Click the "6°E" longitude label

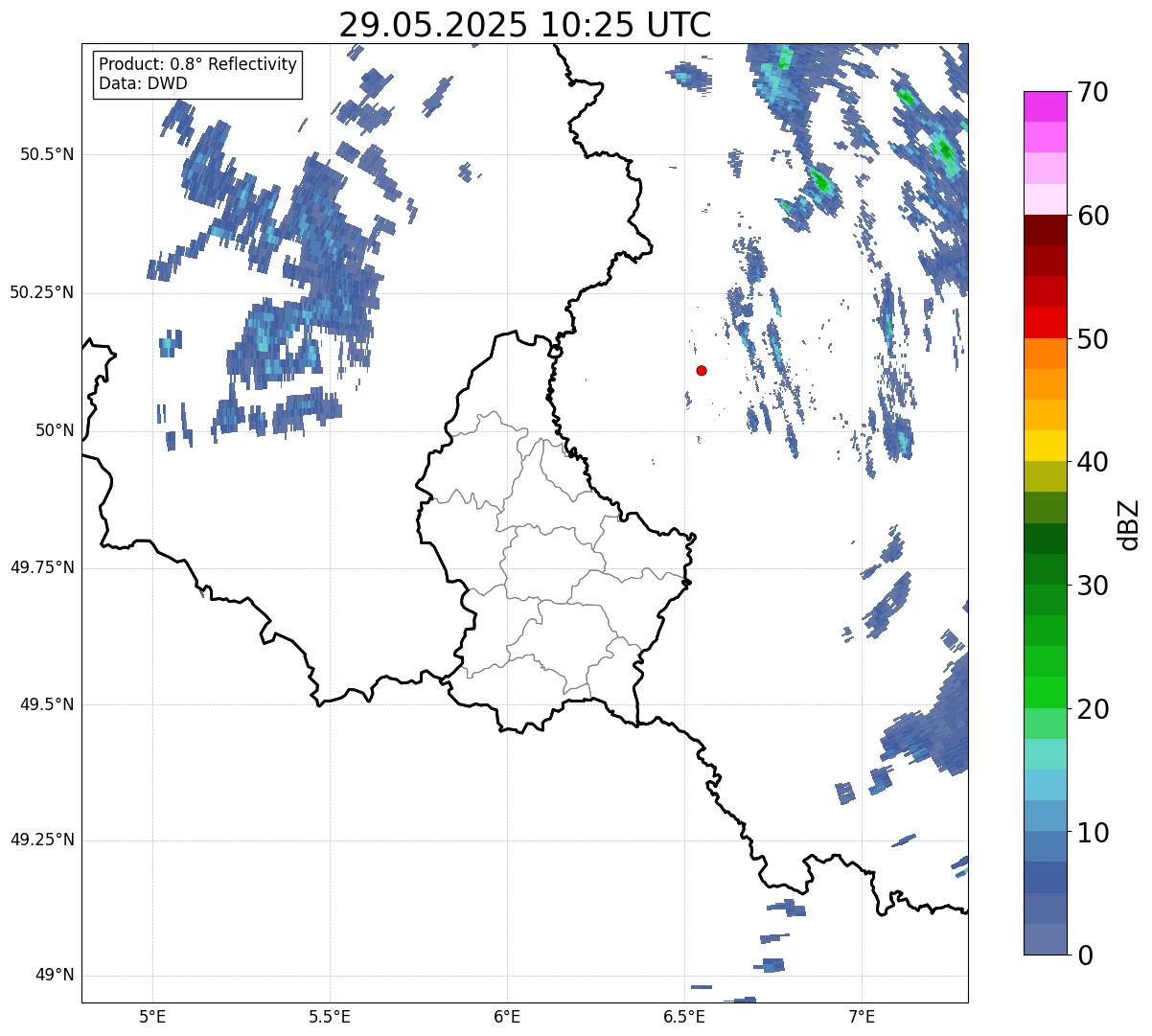[507, 1016]
